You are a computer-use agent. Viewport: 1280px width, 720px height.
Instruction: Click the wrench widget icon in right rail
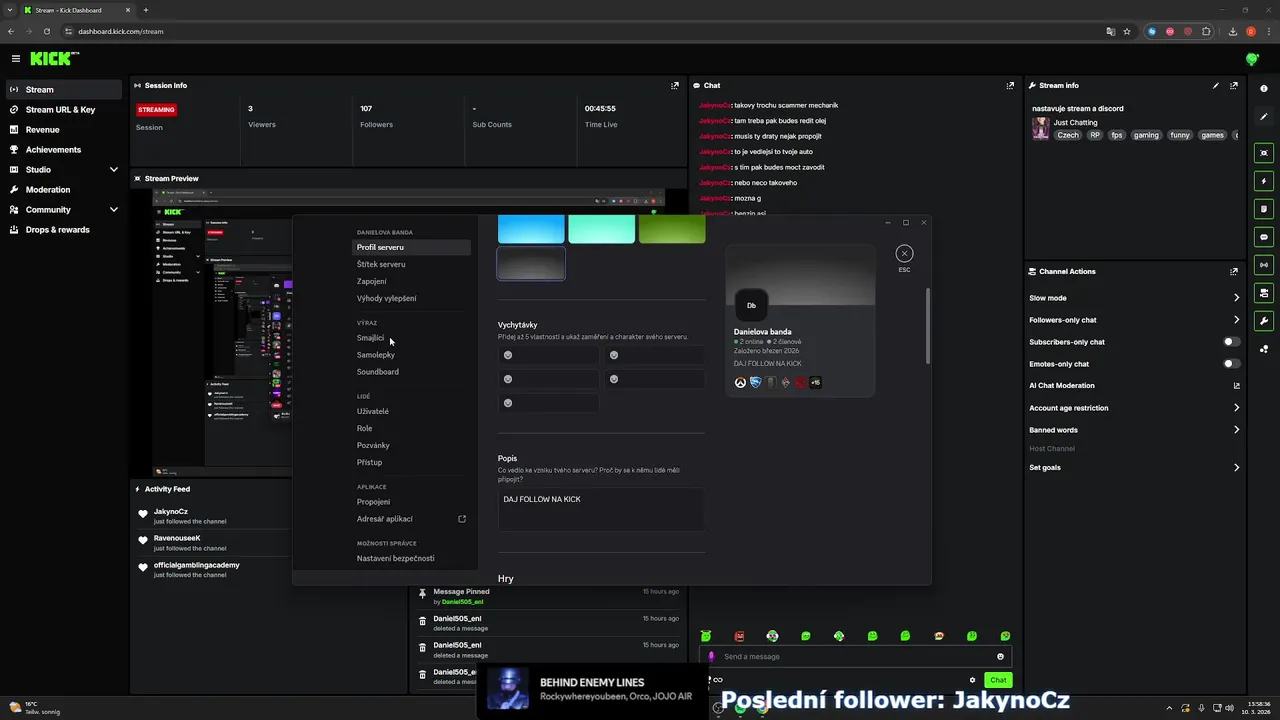(1264, 321)
